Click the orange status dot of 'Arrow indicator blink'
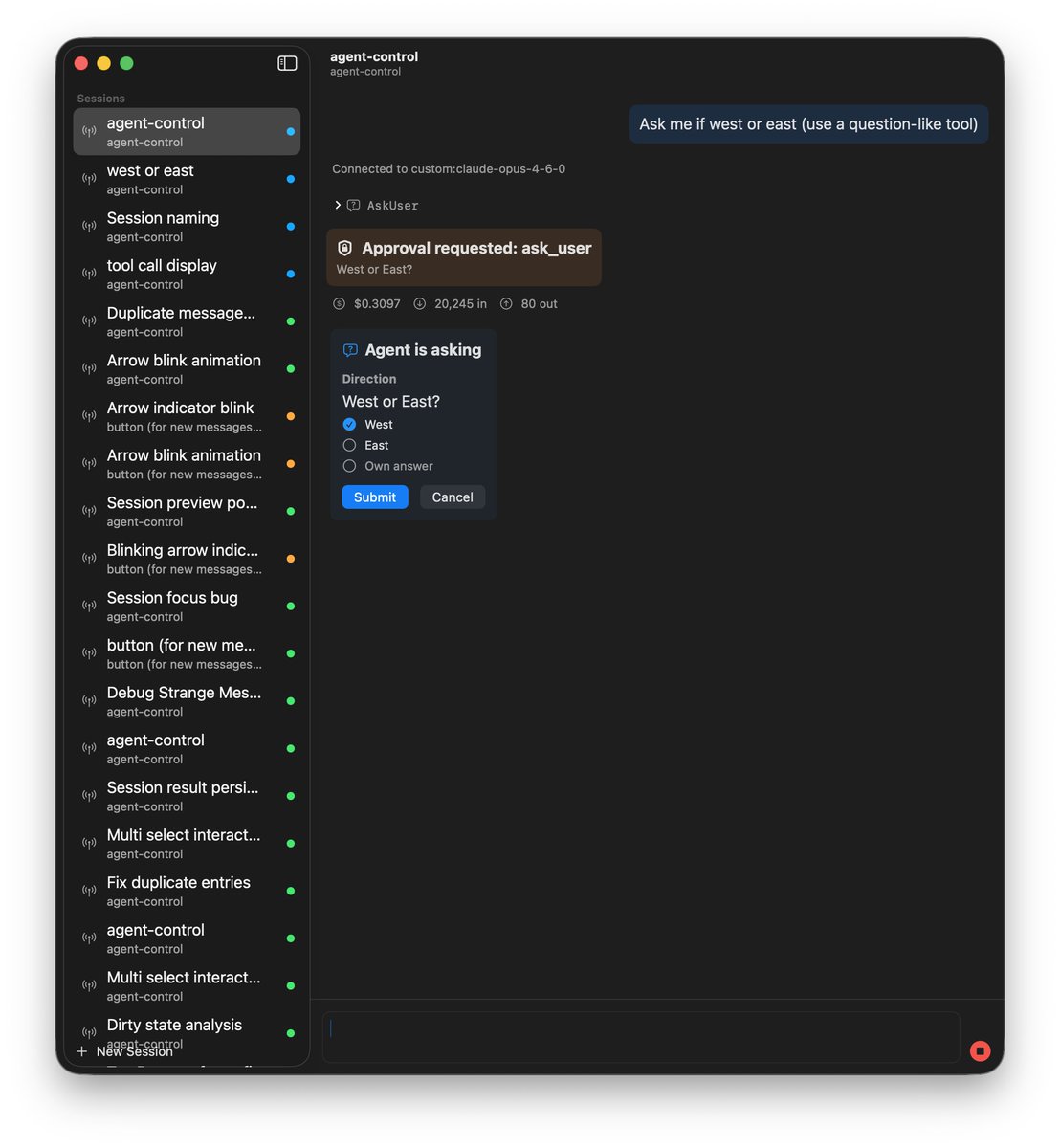The image size is (1060, 1148). [291, 416]
